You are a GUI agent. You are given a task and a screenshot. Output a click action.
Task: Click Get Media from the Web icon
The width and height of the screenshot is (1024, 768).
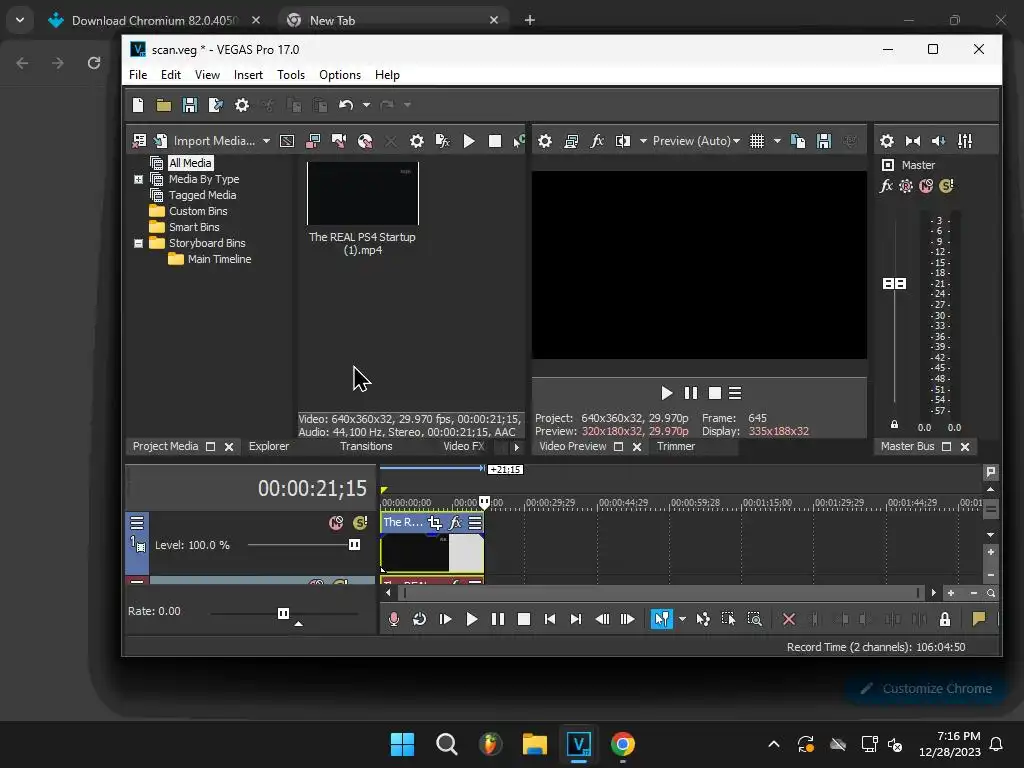[x=365, y=141]
